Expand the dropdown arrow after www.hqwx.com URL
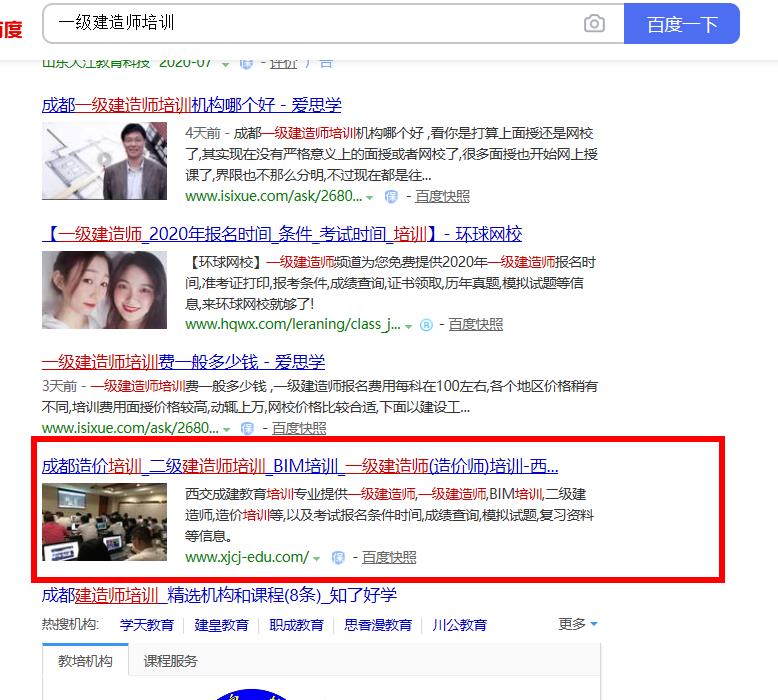Screen dimensions: 778x700 click(408, 325)
